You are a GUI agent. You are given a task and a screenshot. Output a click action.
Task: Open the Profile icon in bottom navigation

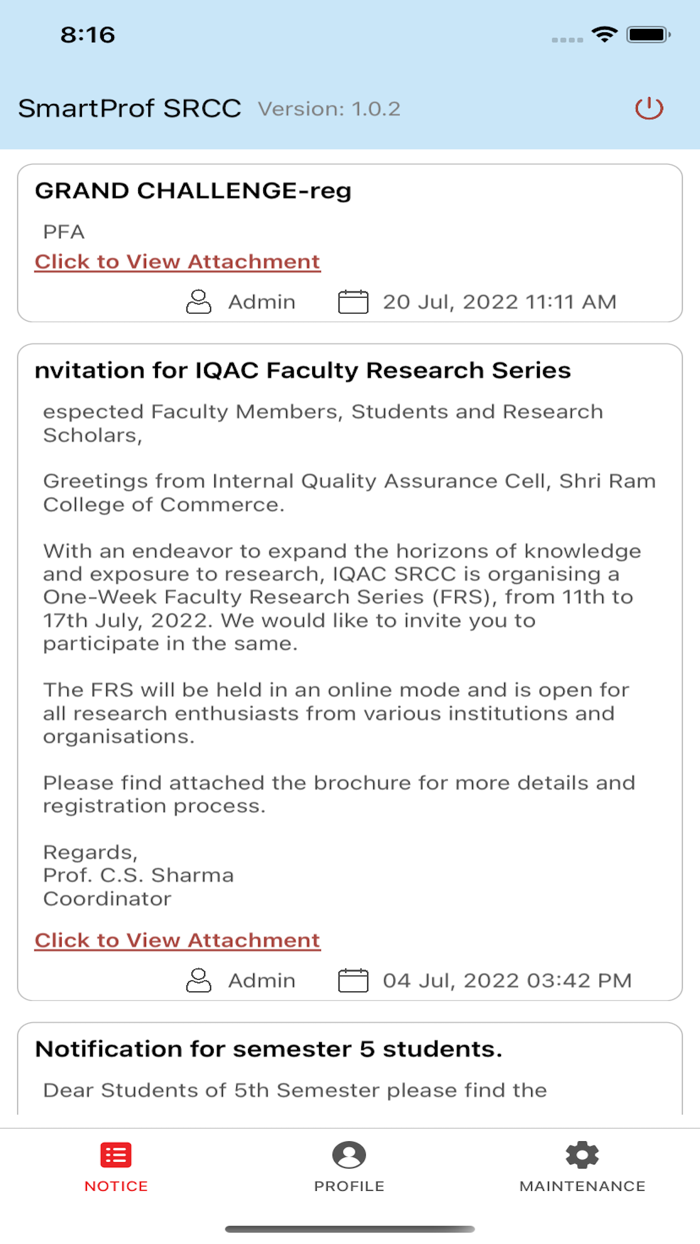tap(349, 1154)
